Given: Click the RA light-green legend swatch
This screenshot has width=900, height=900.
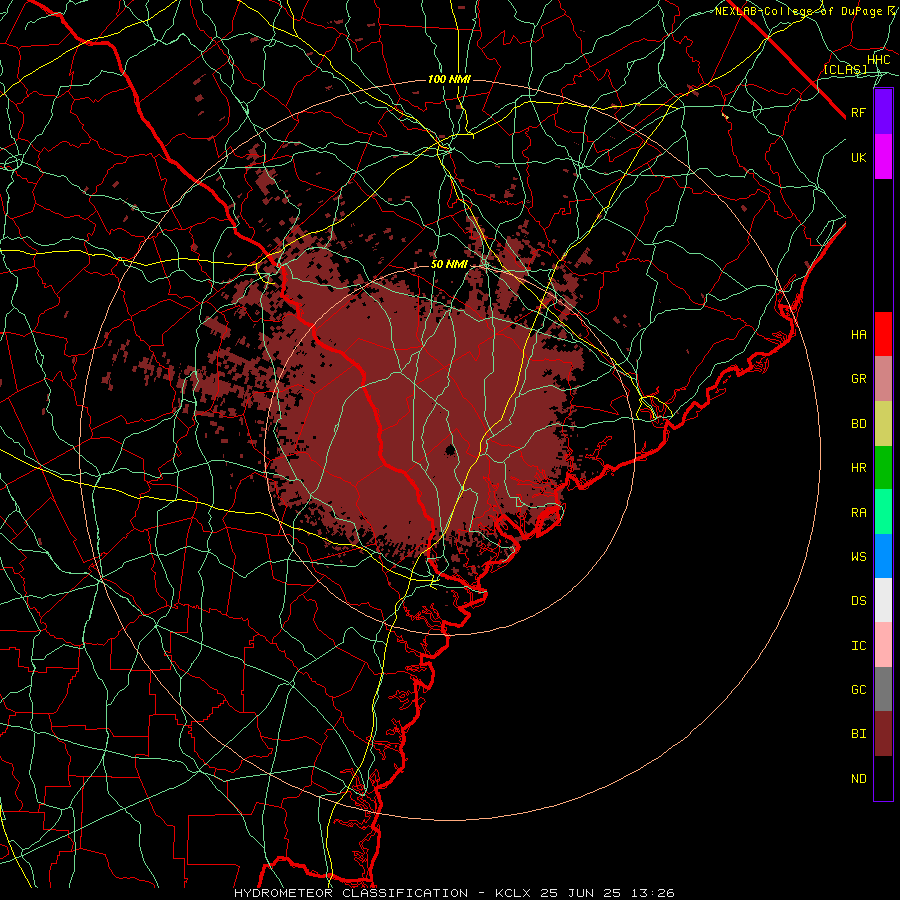Looking at the screenshot, I should pos(883,512).
